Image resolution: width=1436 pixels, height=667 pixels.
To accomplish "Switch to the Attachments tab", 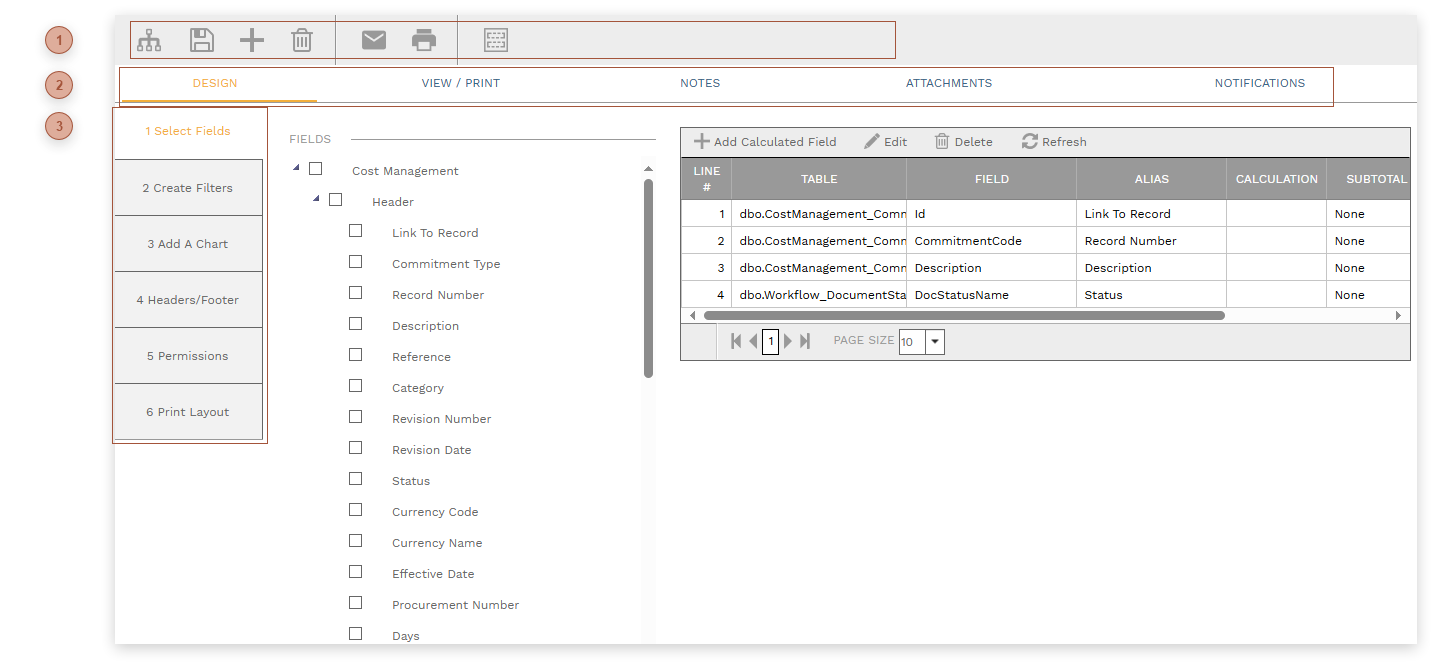I will click(948, 83).
